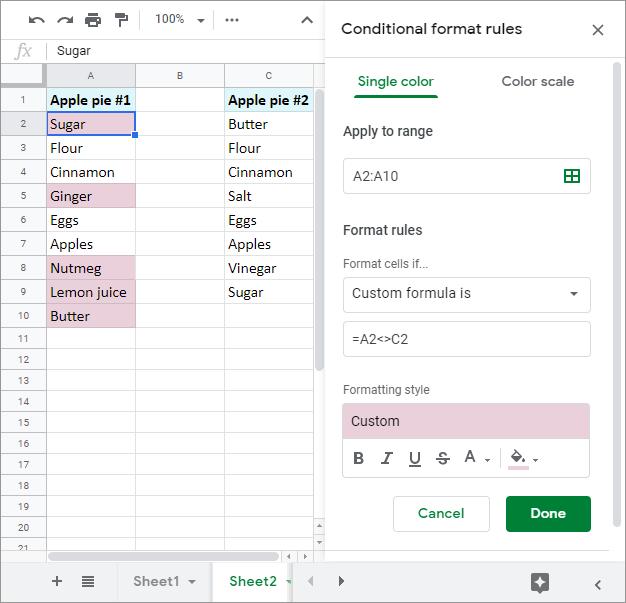Click the select-all corner box
Image resolution: width=626 pixels, height=603 pixels.
(23, 75)
